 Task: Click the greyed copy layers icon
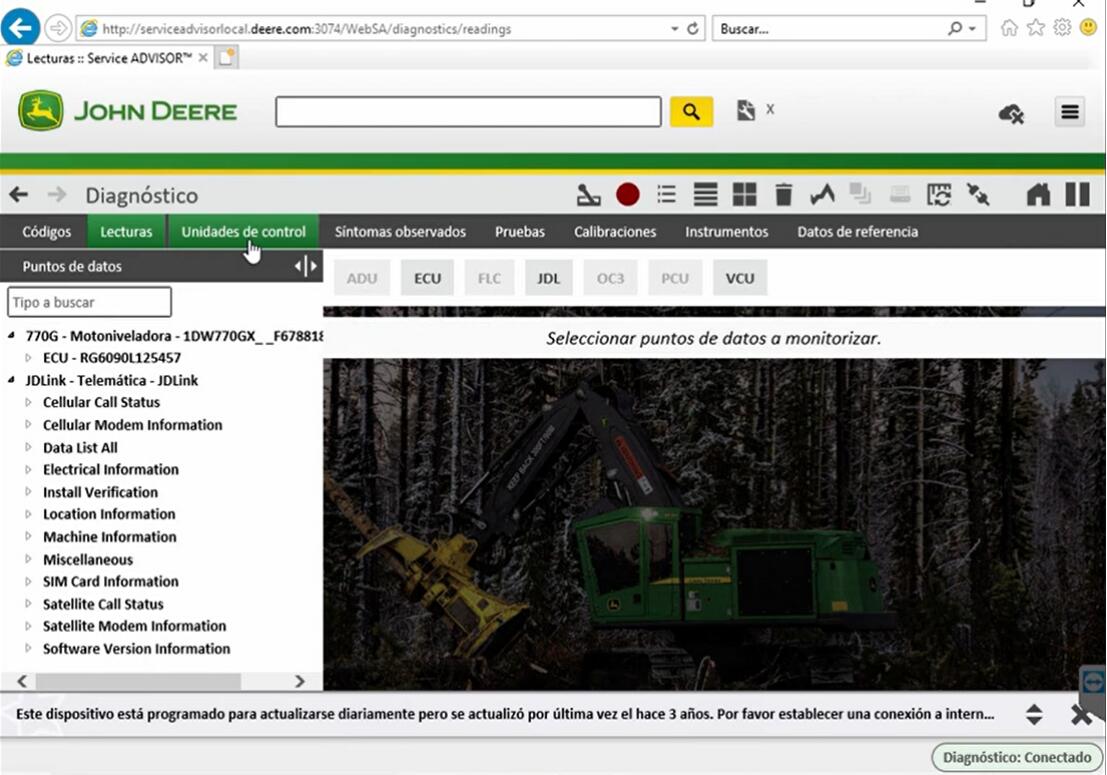[860, 193]
